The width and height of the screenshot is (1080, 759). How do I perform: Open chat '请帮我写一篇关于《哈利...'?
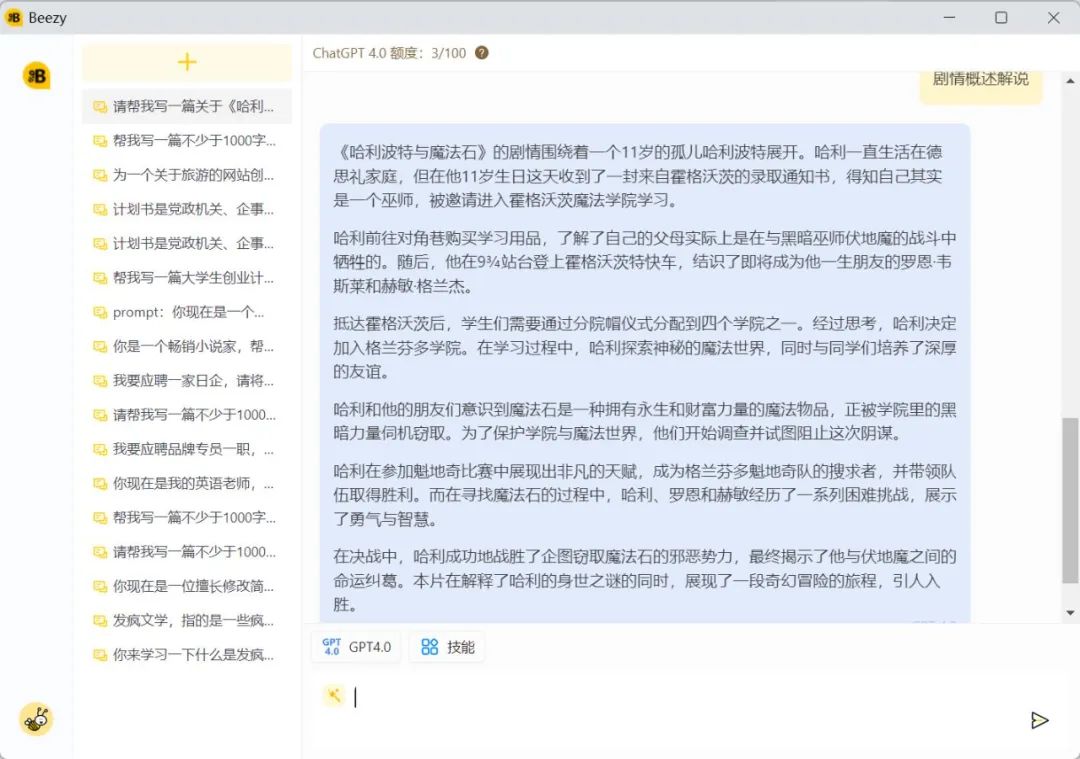[187, 106]
